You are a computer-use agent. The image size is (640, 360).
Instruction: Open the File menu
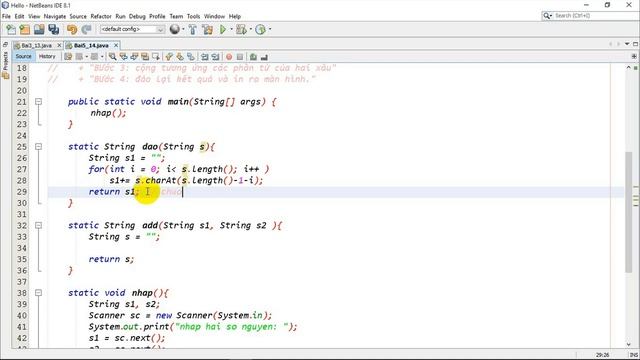pos(6,16)
